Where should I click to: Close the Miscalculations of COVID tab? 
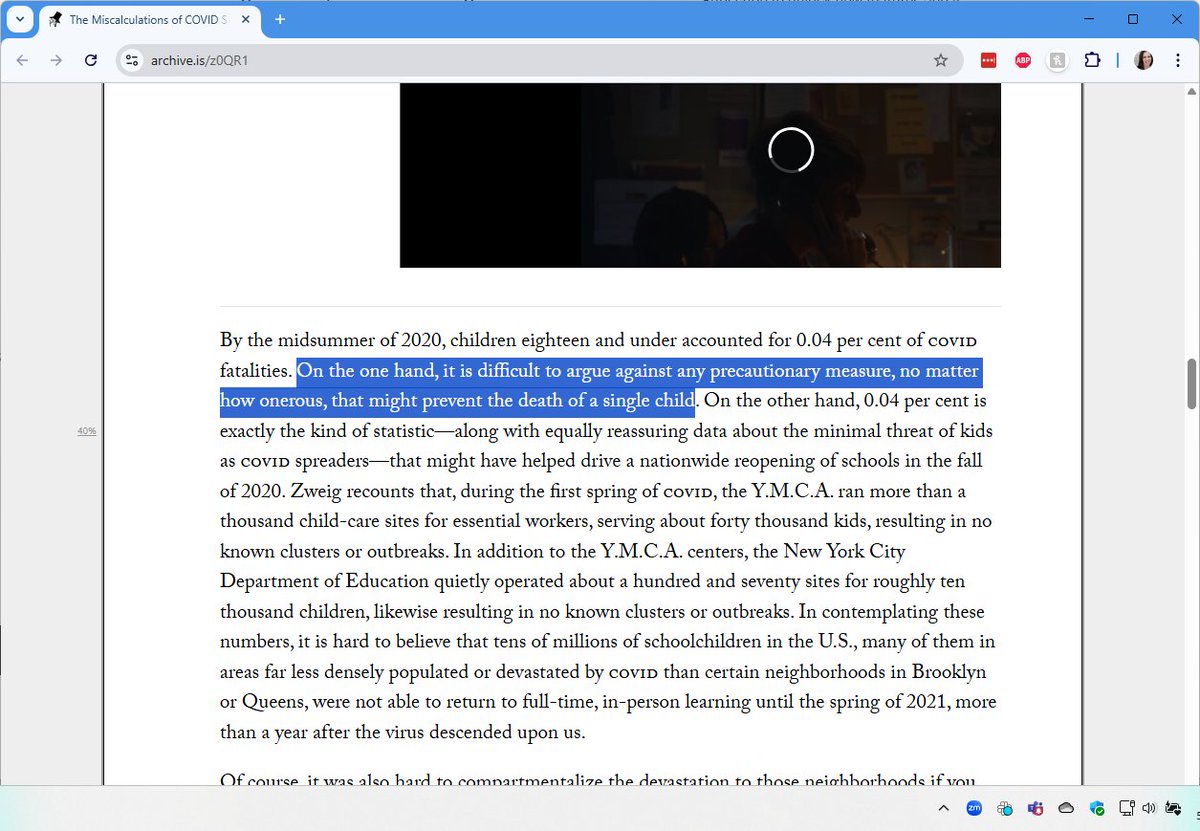(x=245, y=19)
